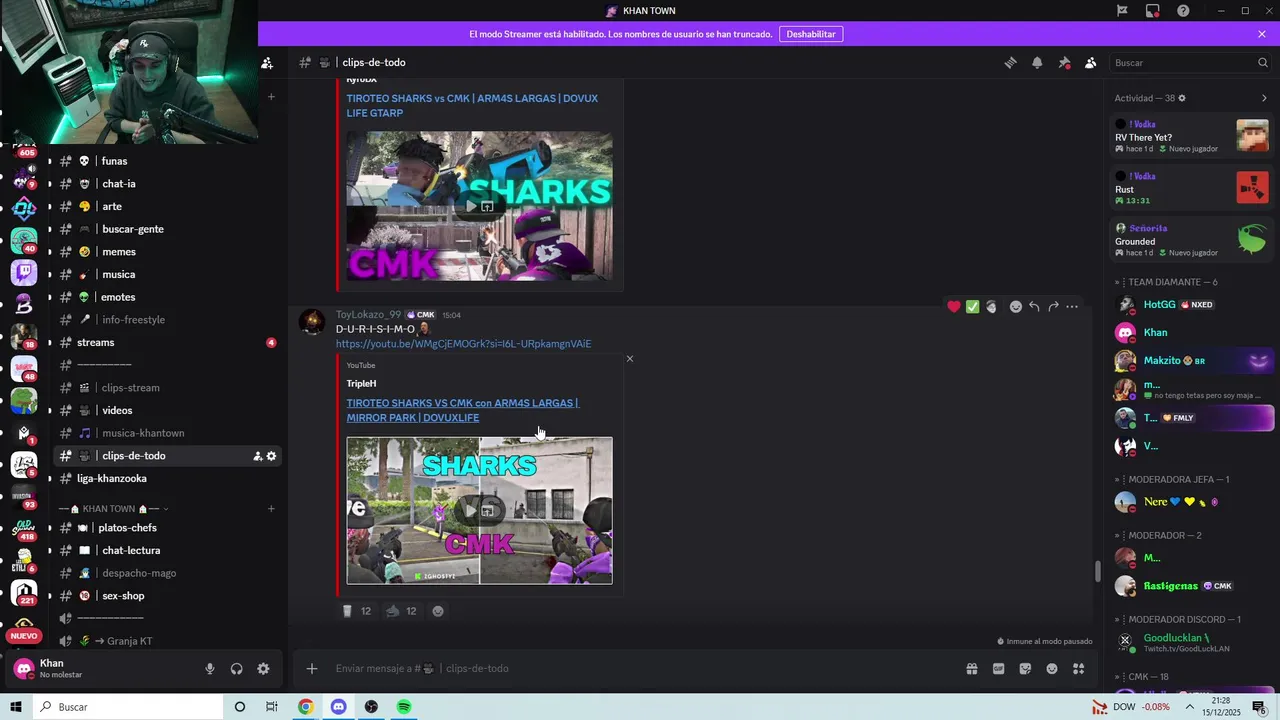Select the chat-ia channel

click(165, 184)
